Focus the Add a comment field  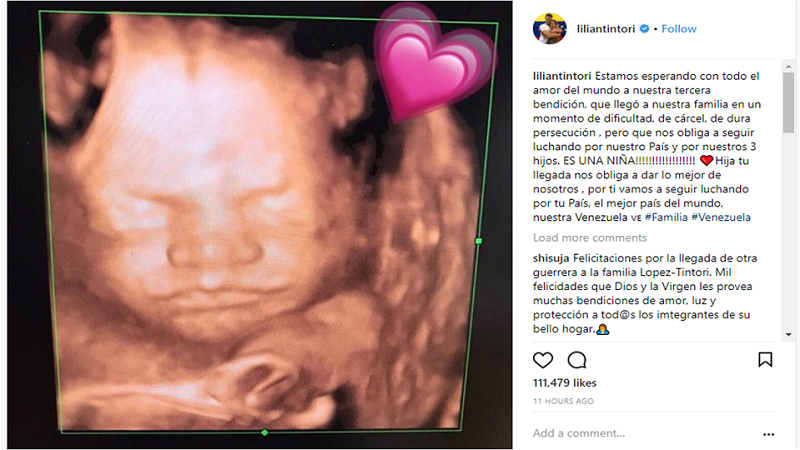click(643, 434)
